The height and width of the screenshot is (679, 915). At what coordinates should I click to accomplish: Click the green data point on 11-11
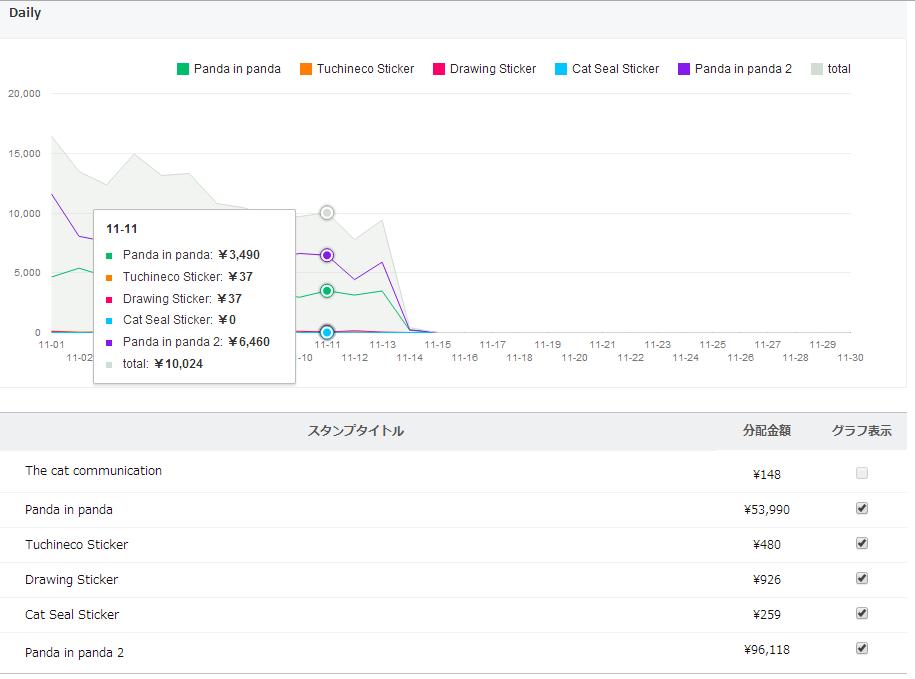[327, 291]
